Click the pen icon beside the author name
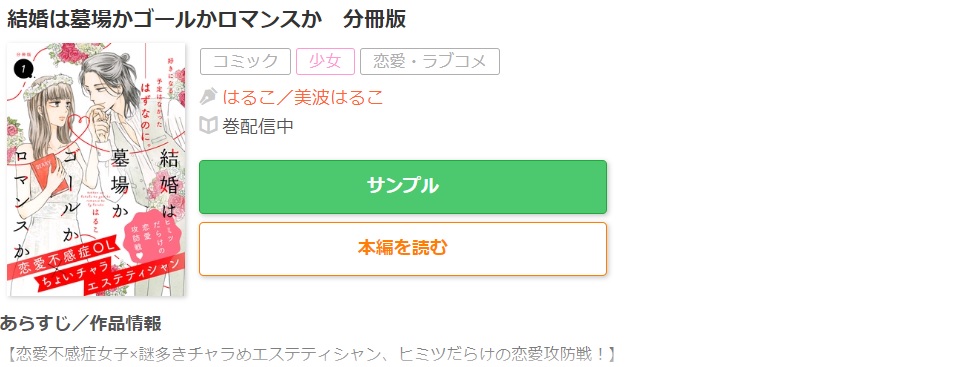 209,97
